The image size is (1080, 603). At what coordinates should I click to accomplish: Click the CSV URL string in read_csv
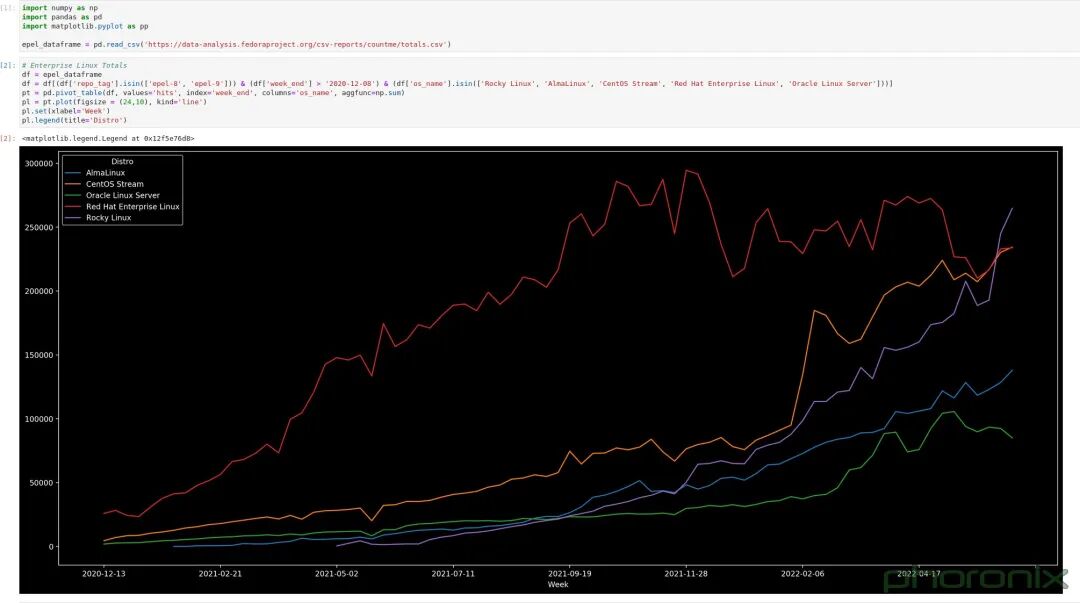point(296,44)
